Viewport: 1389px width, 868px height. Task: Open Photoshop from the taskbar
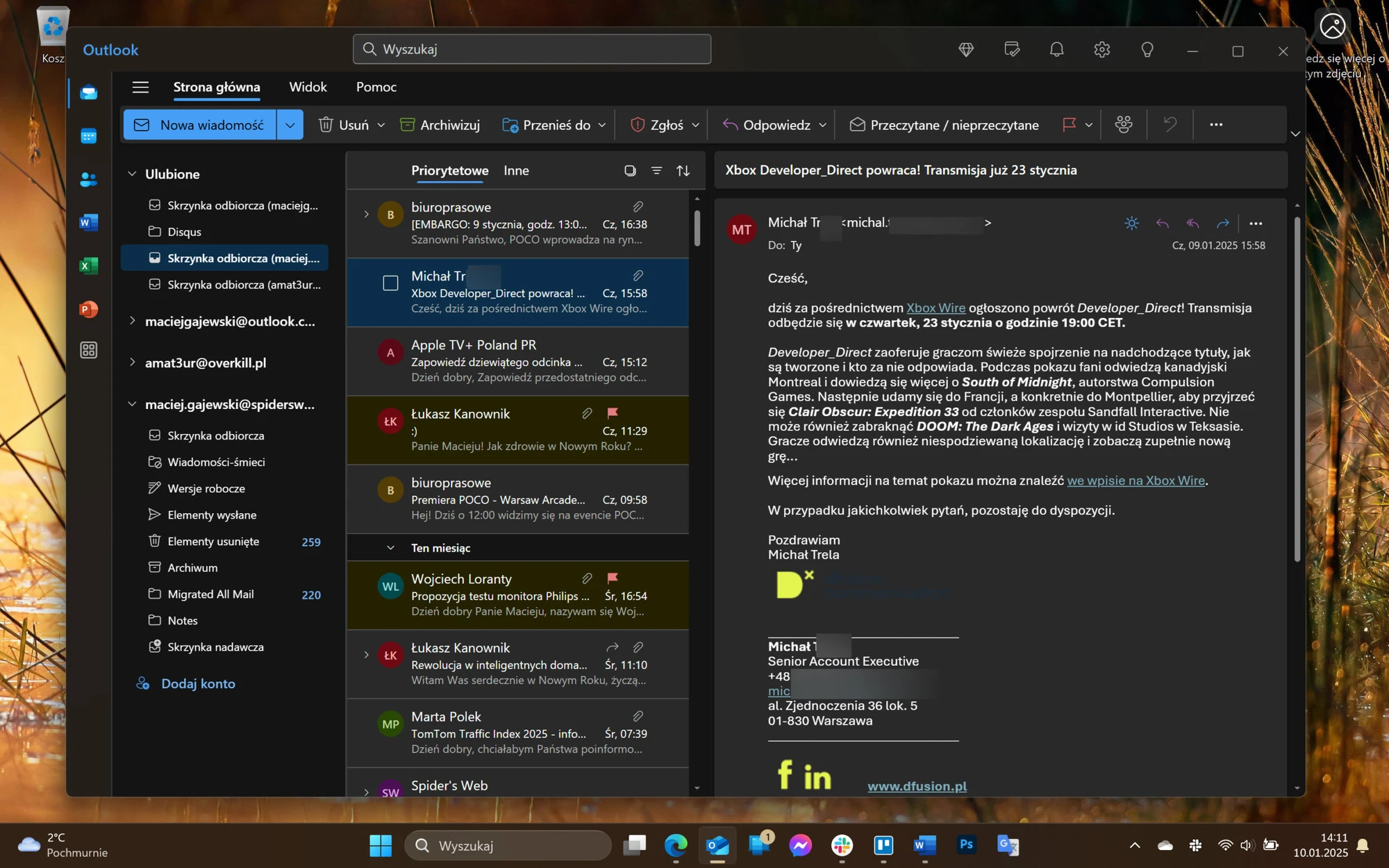coord(966,845)
